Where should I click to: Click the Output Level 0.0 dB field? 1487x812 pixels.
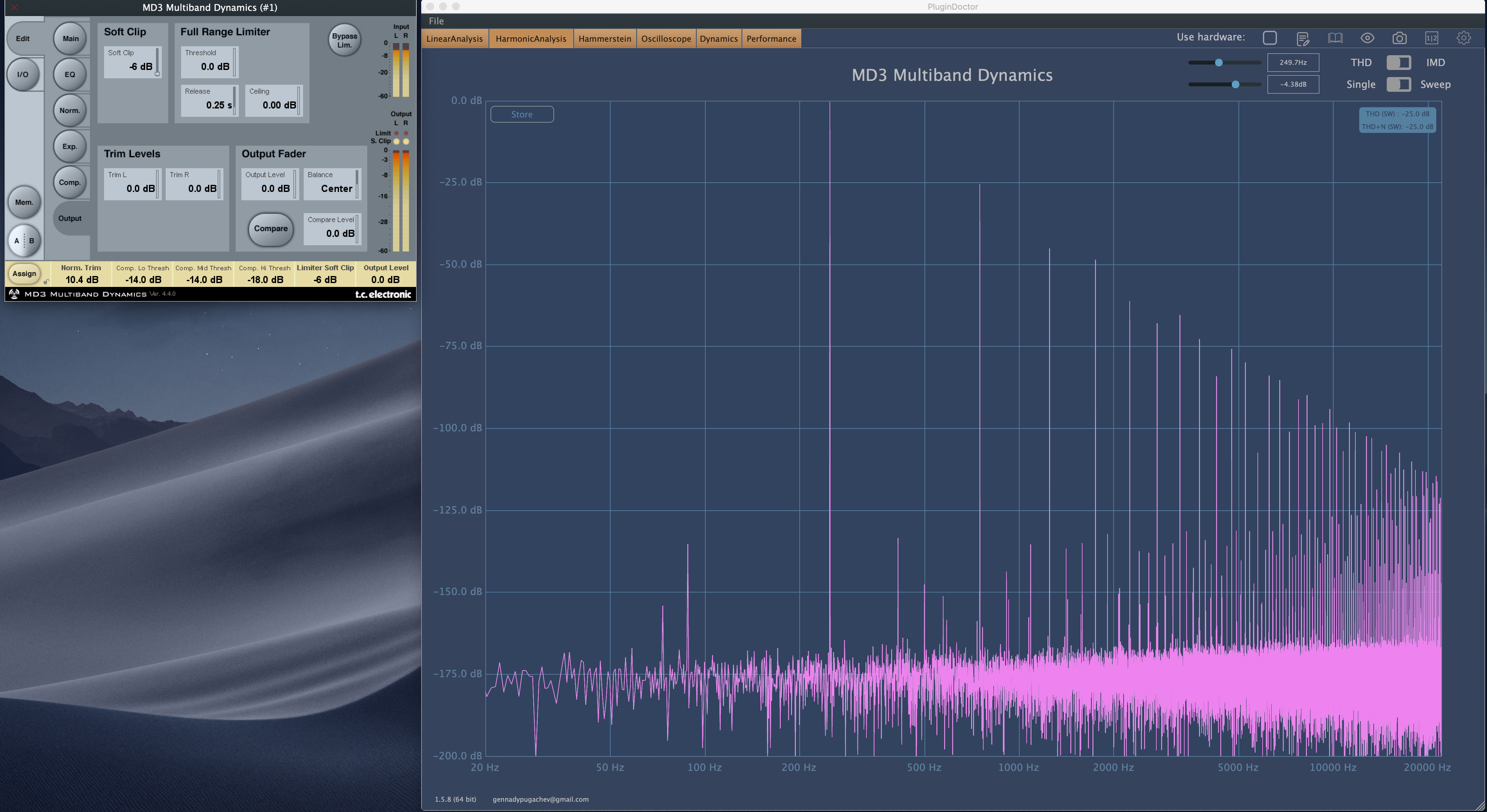(270, 184)
